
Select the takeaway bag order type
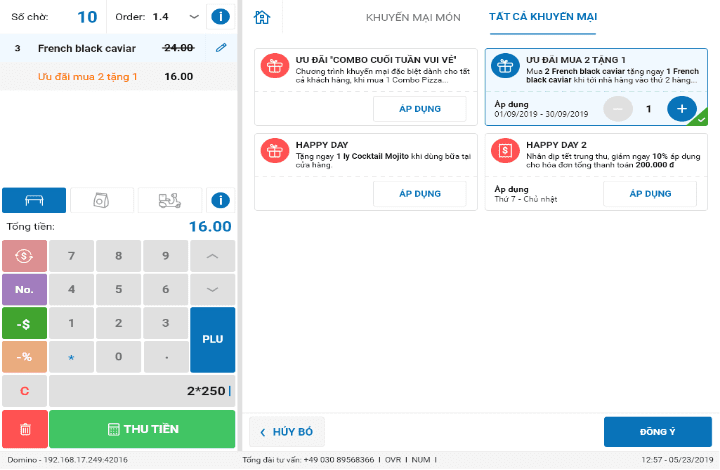[x=101, y=200]
